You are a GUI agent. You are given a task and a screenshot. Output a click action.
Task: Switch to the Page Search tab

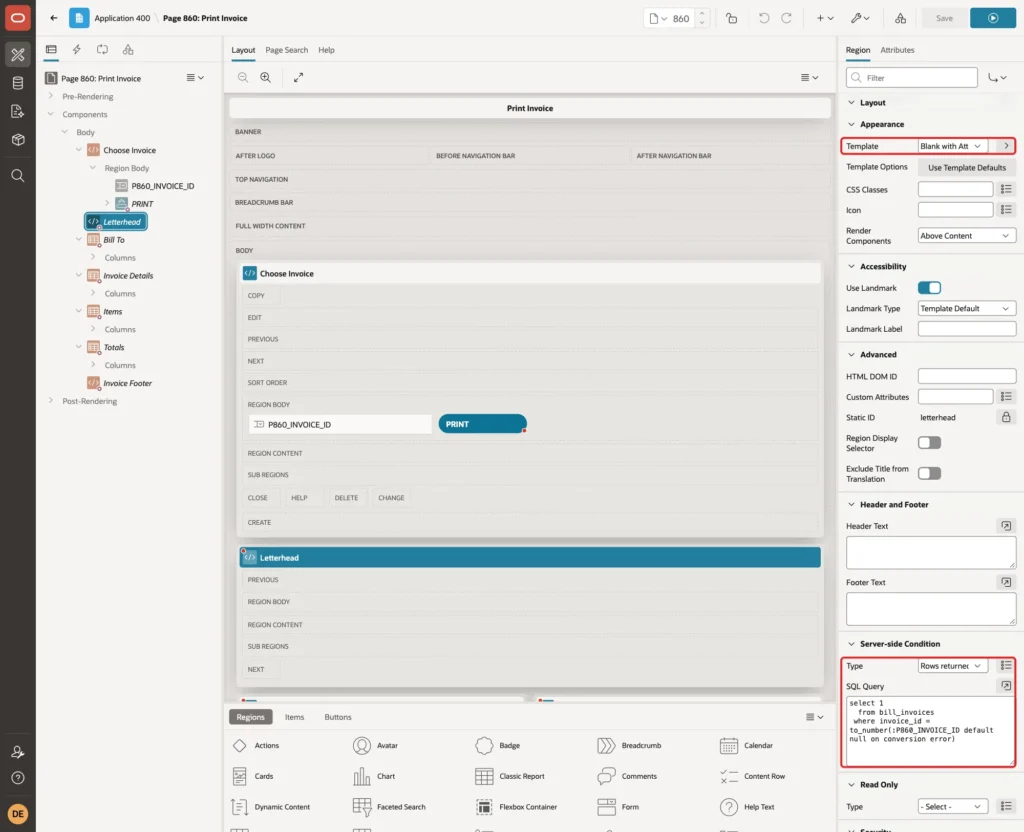pos(286,50)
